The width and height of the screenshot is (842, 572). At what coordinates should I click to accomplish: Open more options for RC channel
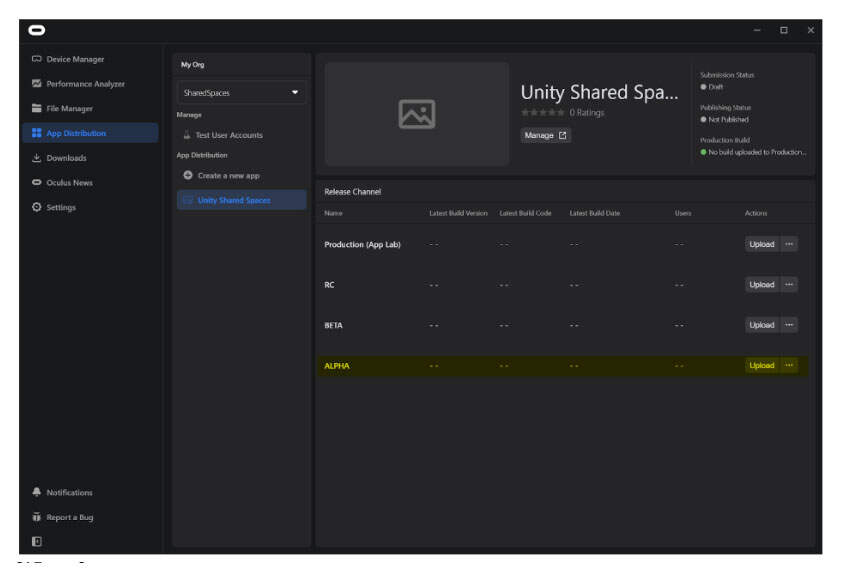(789, 285)
